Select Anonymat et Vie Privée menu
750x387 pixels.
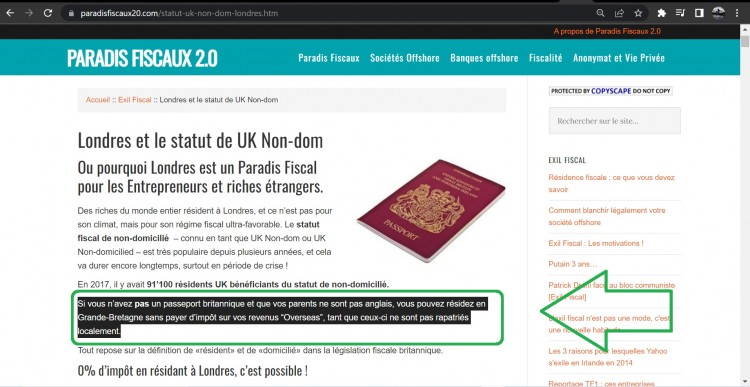[619, 58]
